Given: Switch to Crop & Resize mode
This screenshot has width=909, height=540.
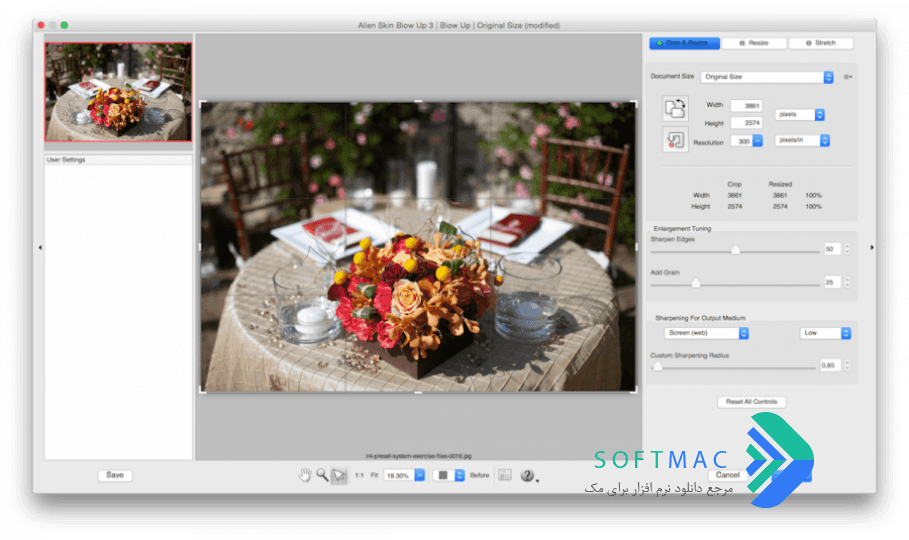Looking at the screenshot, I should tap(684, 43).
